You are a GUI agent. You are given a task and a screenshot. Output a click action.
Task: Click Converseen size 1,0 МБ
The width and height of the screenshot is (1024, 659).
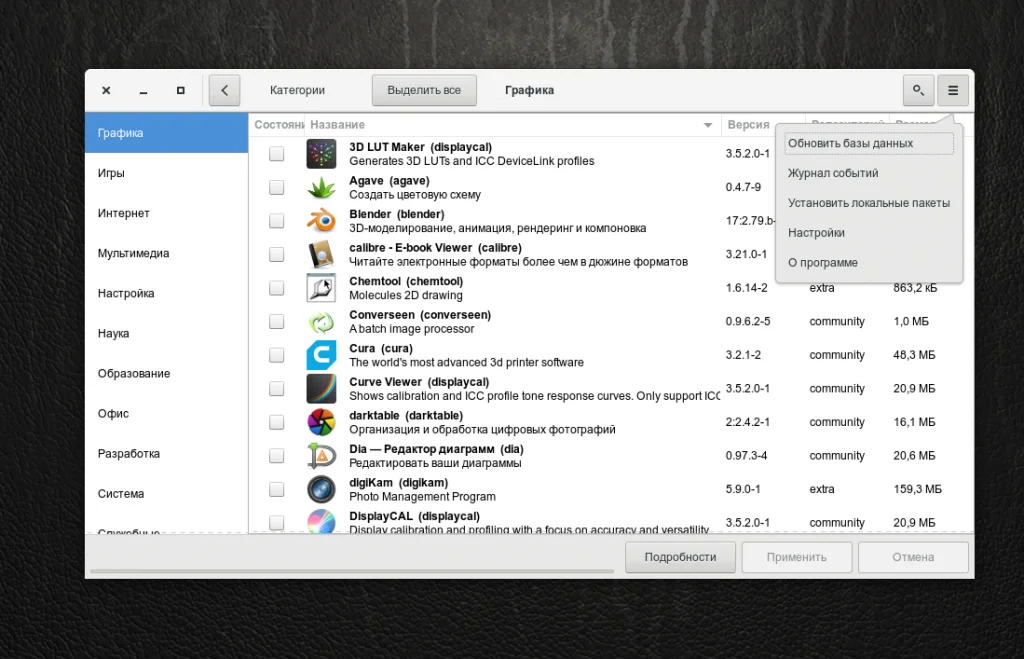(910, 321)
